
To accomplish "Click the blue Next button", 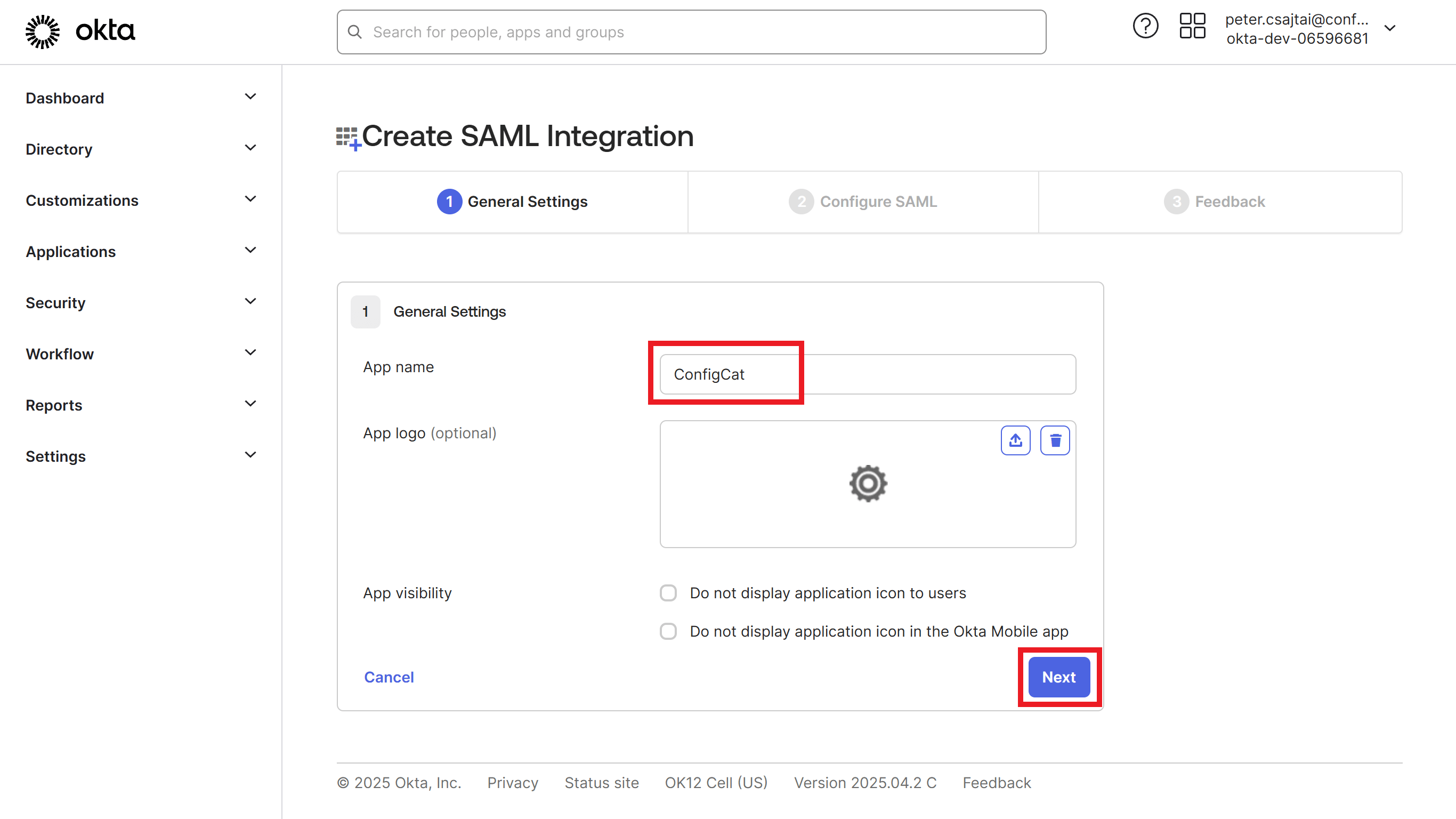I will click(1058, 677).
